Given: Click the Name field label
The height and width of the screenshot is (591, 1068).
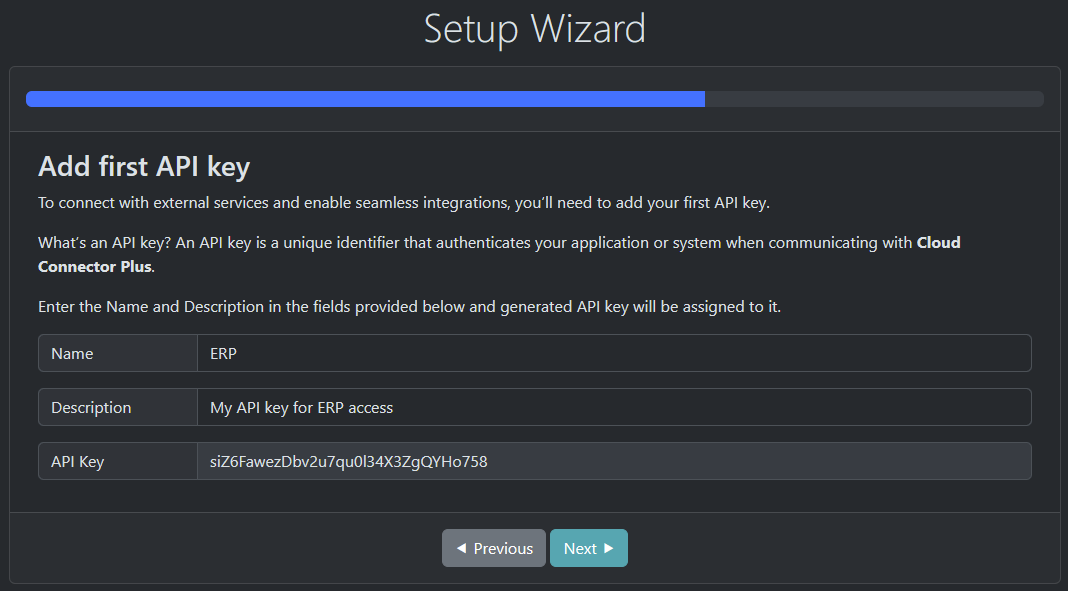Looking at the screenshot, I should (x=72, y=353).
